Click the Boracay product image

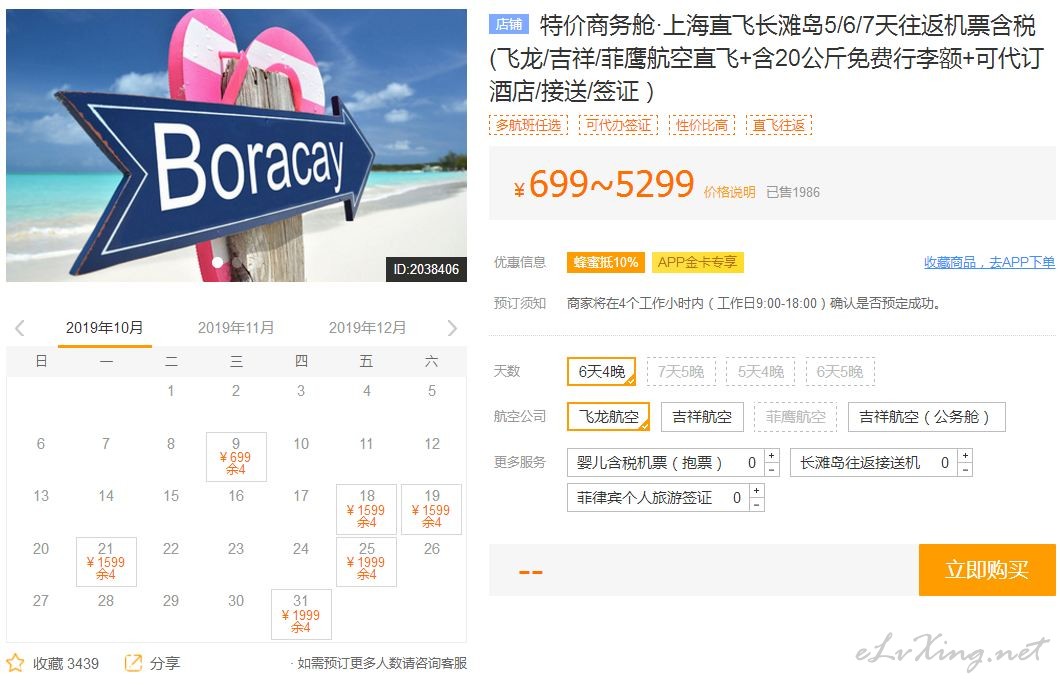(x=236, y=145)
